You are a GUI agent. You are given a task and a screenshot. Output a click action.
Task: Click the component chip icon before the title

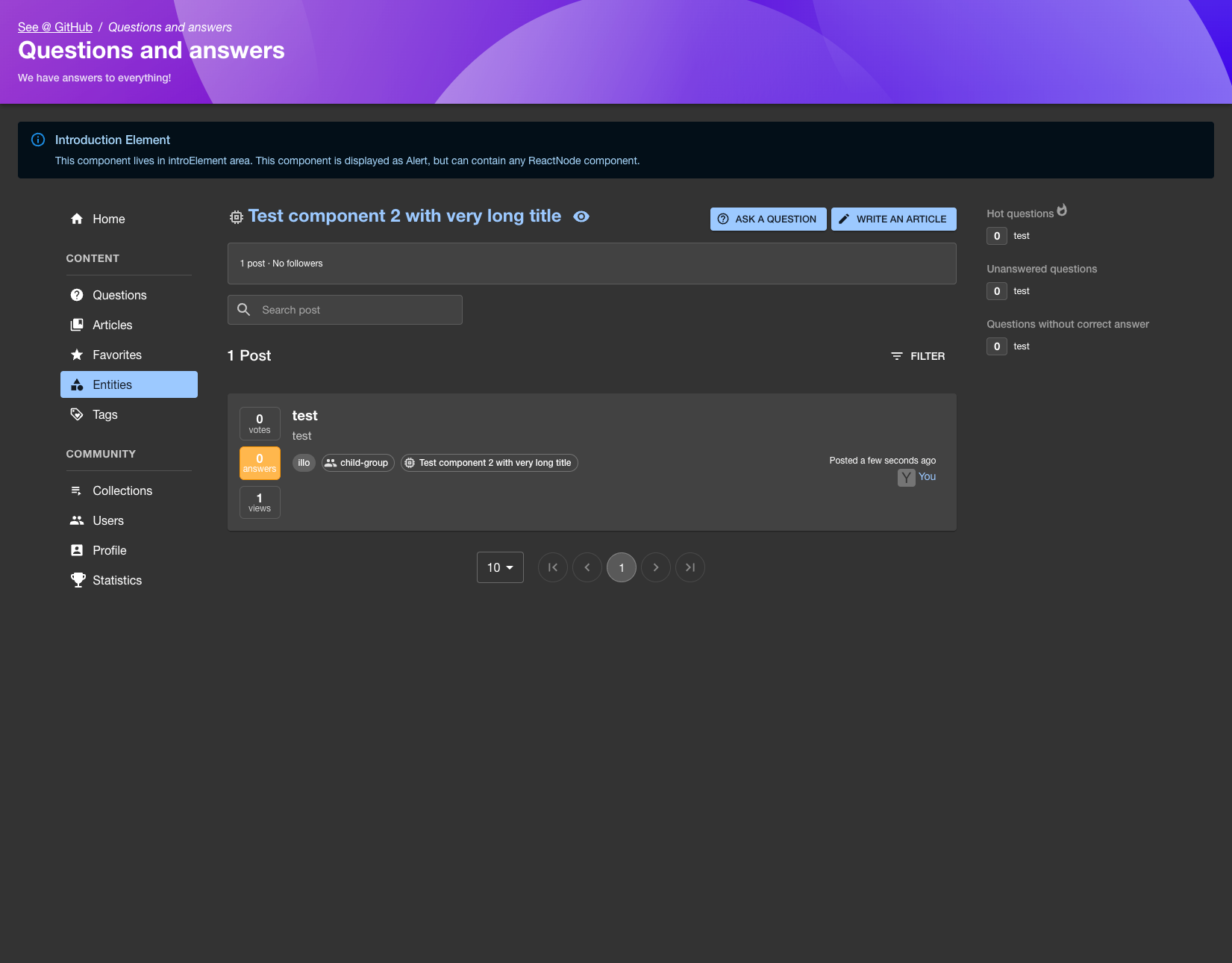[x=236, y=217]
